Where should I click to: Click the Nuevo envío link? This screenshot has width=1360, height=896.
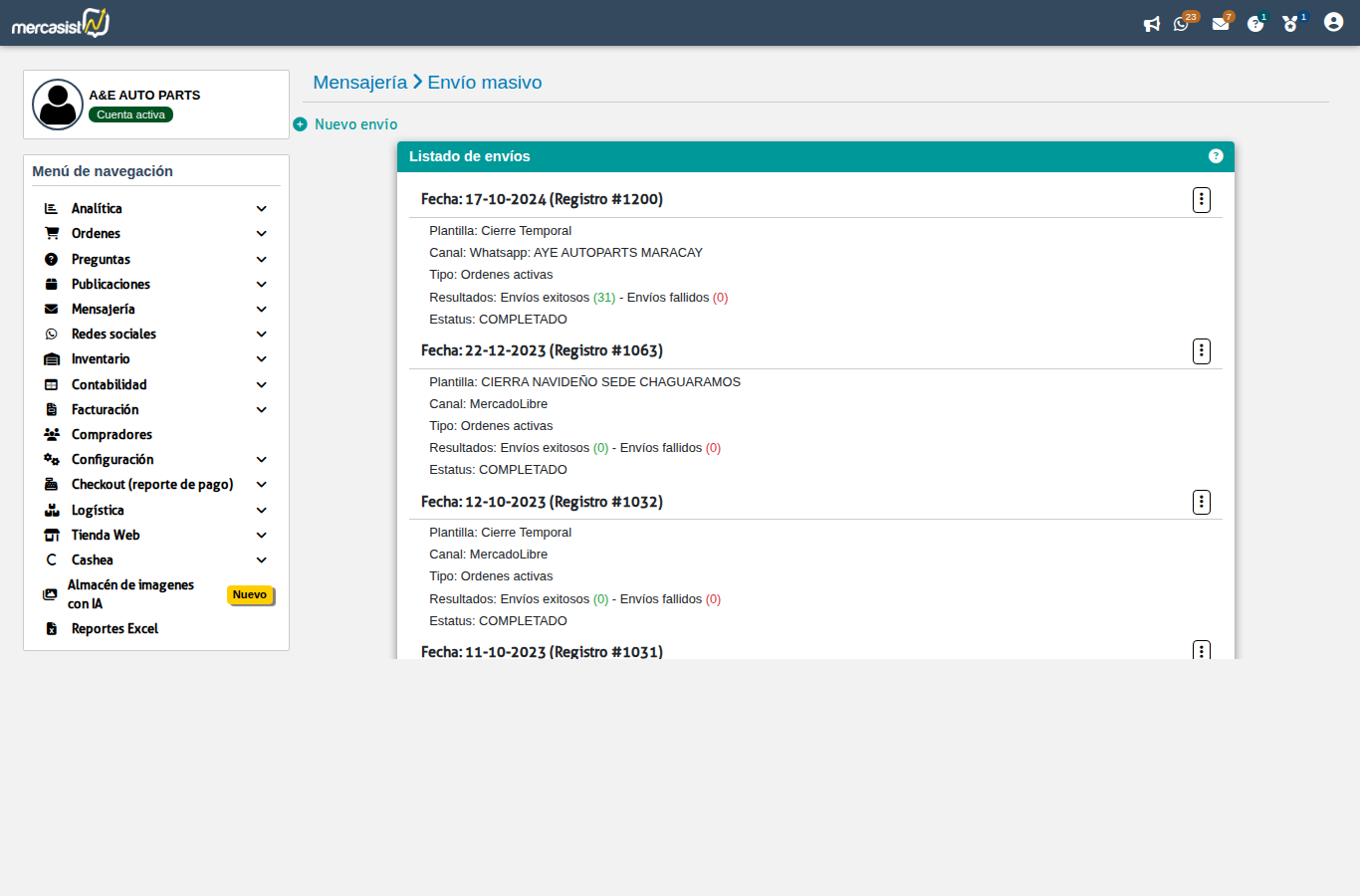point(355,124)
